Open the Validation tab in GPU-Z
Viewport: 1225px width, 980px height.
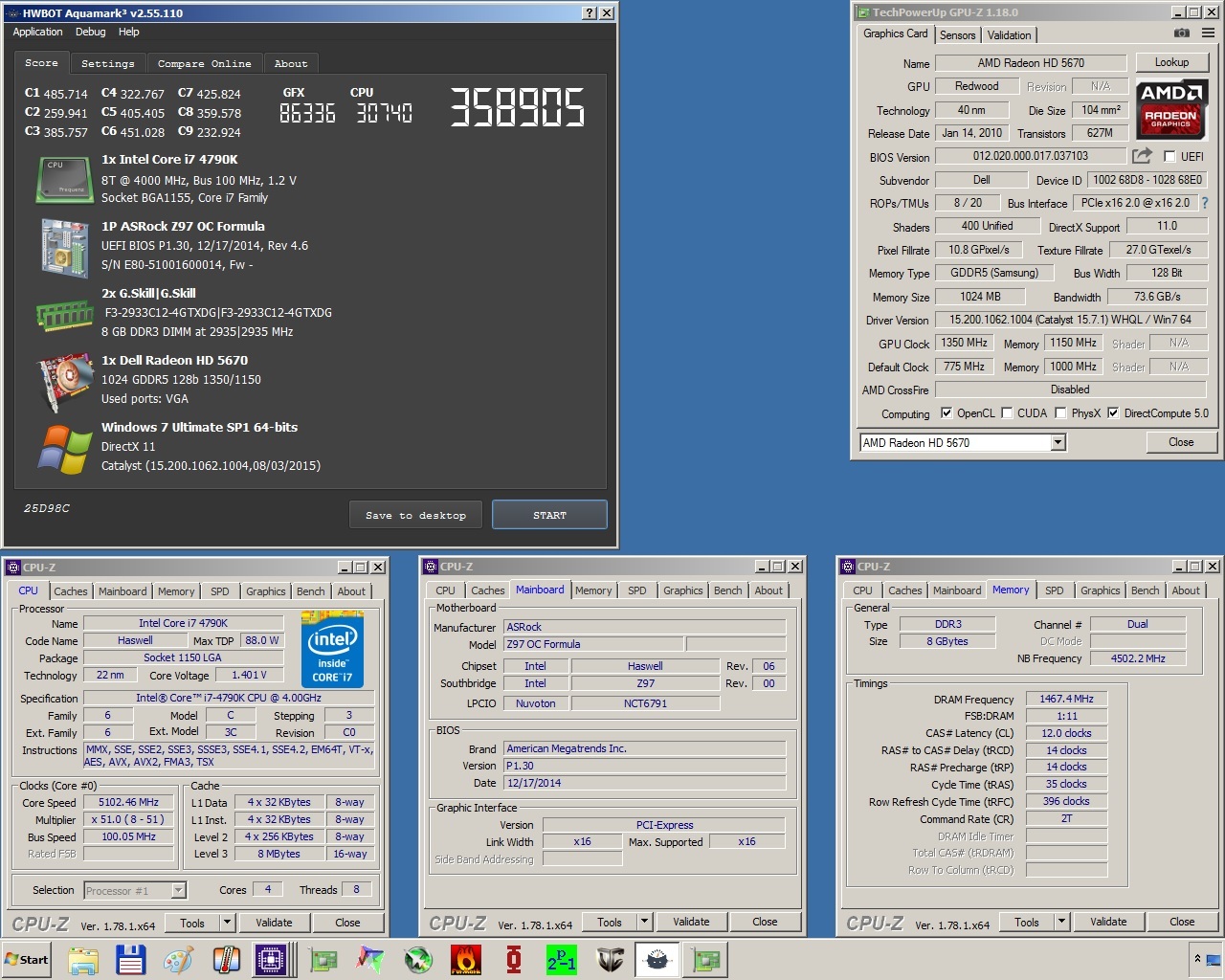[x=1010, y=35]
